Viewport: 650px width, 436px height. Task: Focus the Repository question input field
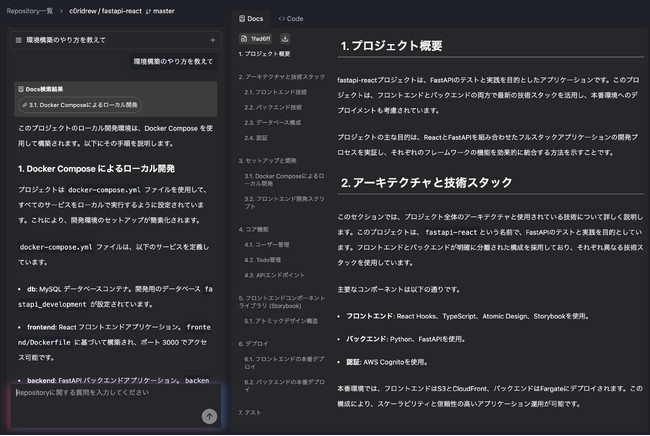point(116,406)
